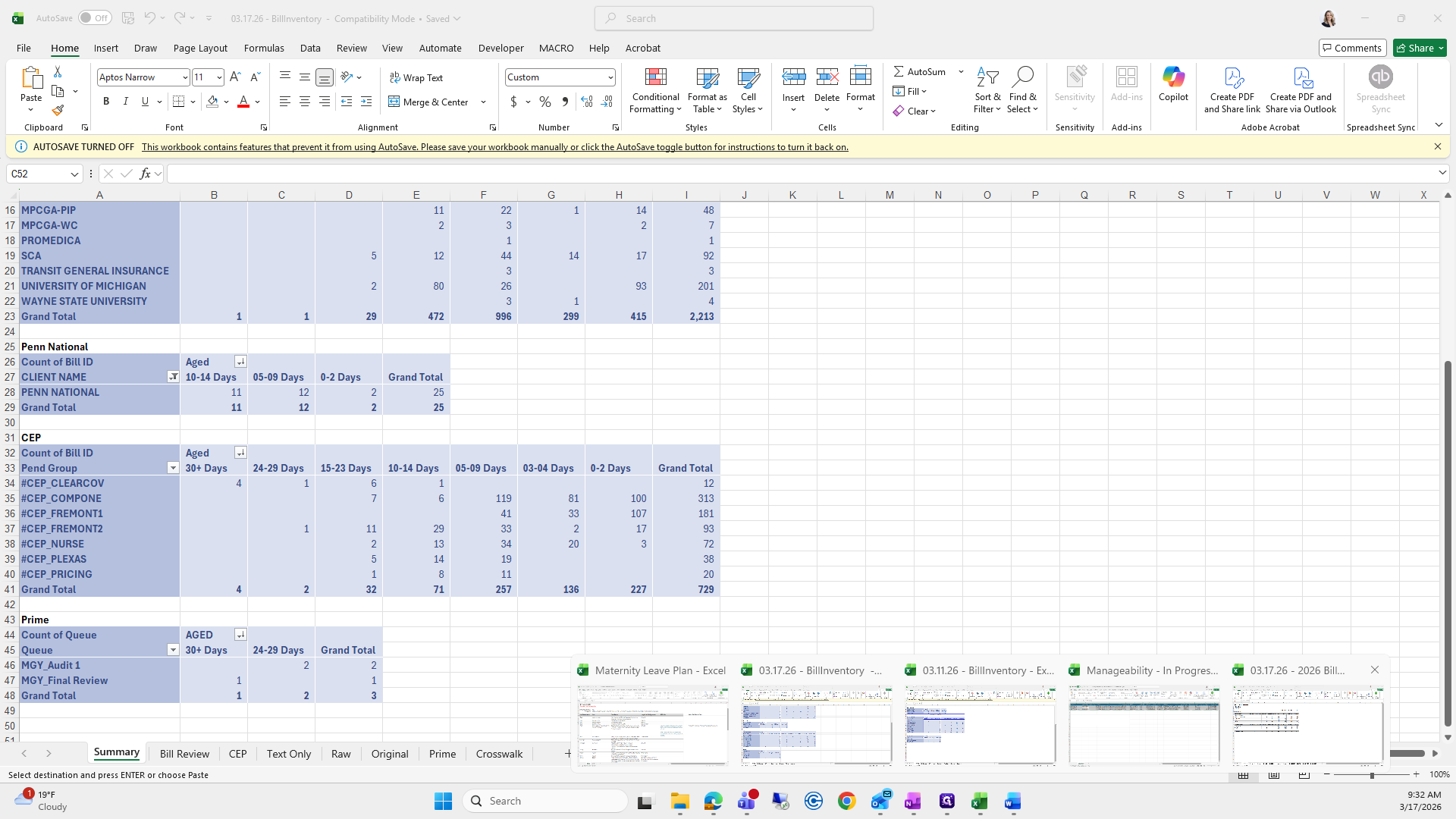Toggle Bold formatting
This screenshot has height=819, width=1456.
[106, 102]
